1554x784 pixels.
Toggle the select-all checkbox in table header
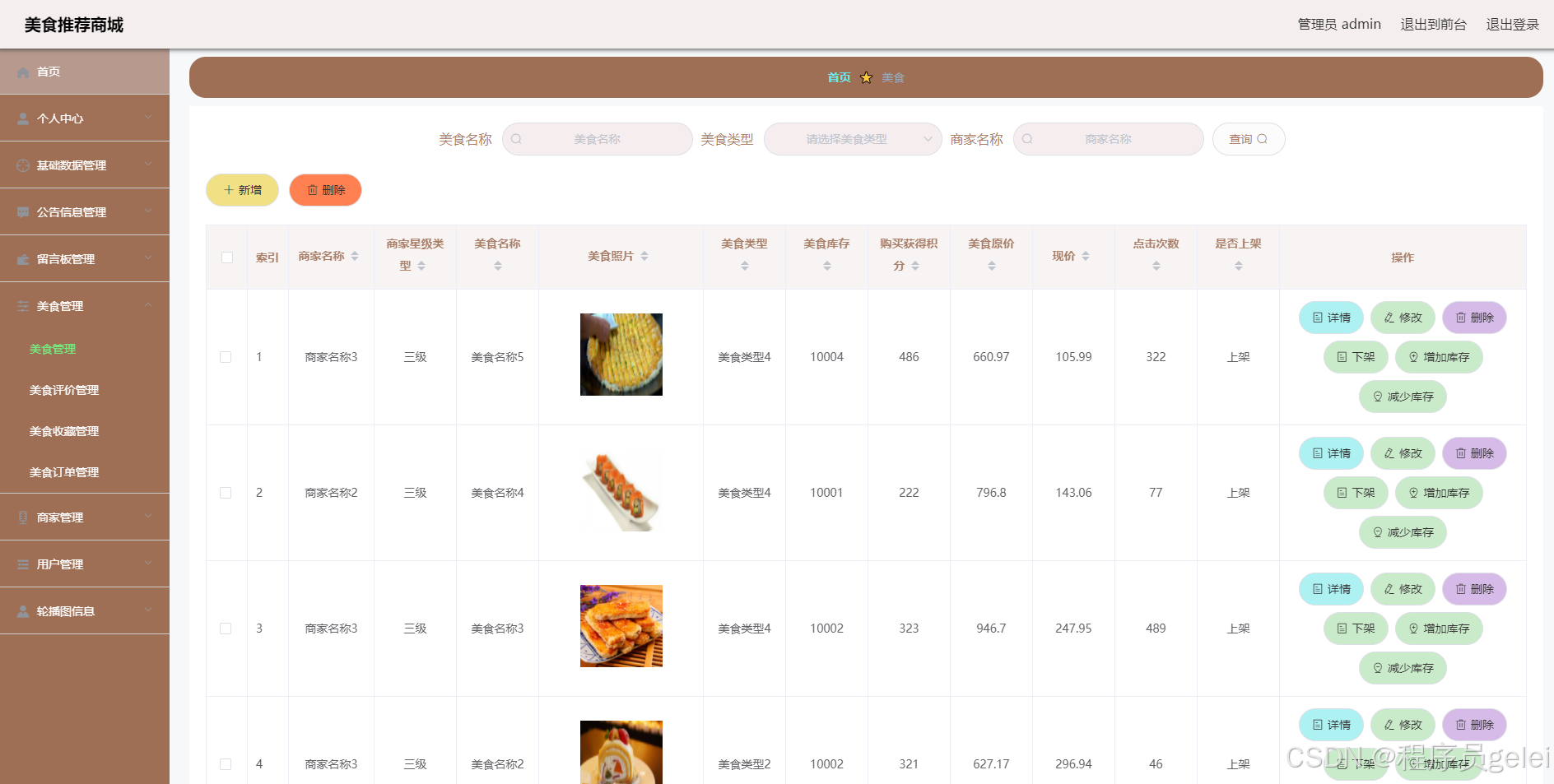[227, 258]
